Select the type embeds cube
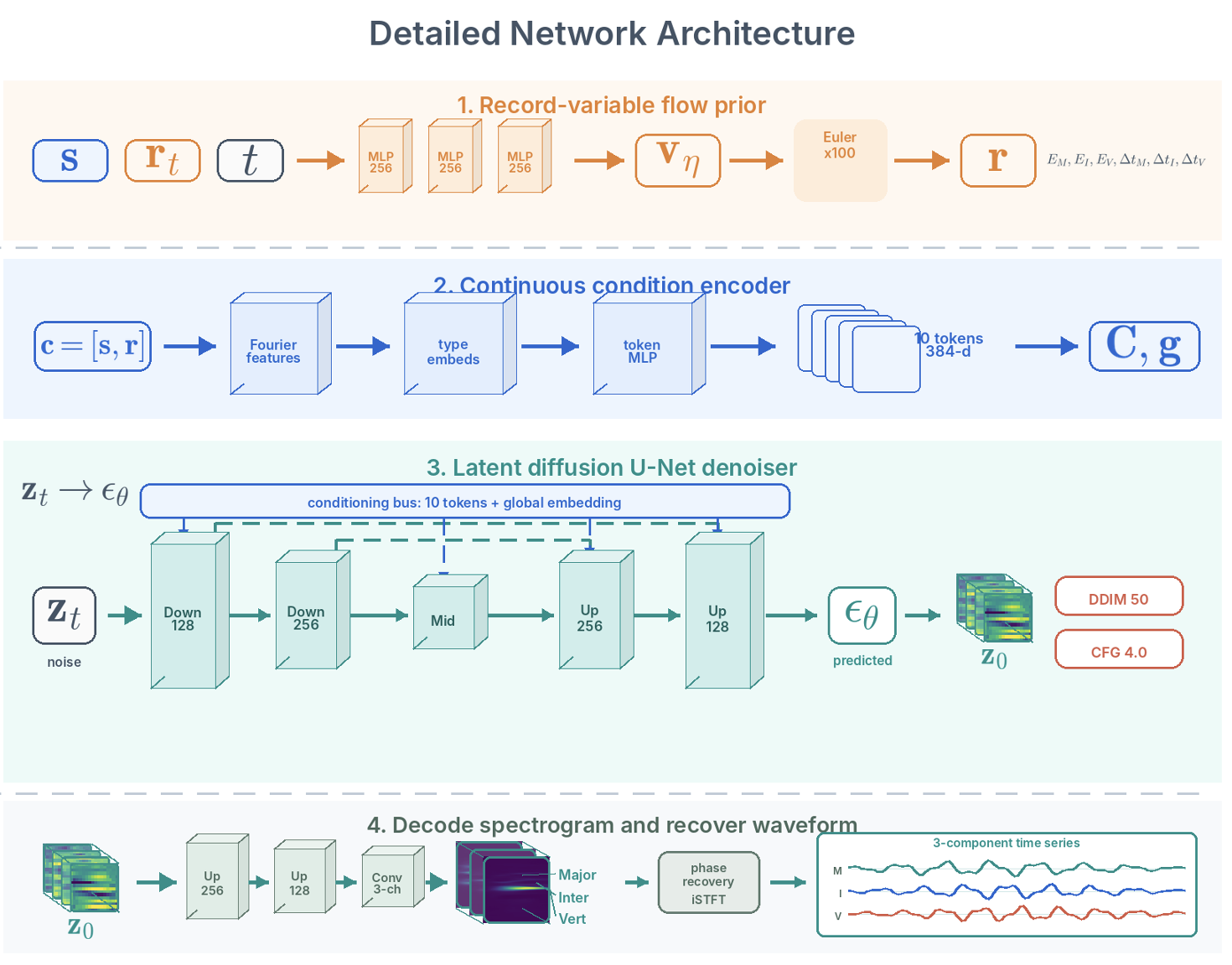The height and width of the screenshot is (965, 1232). [x=460, y=343]
